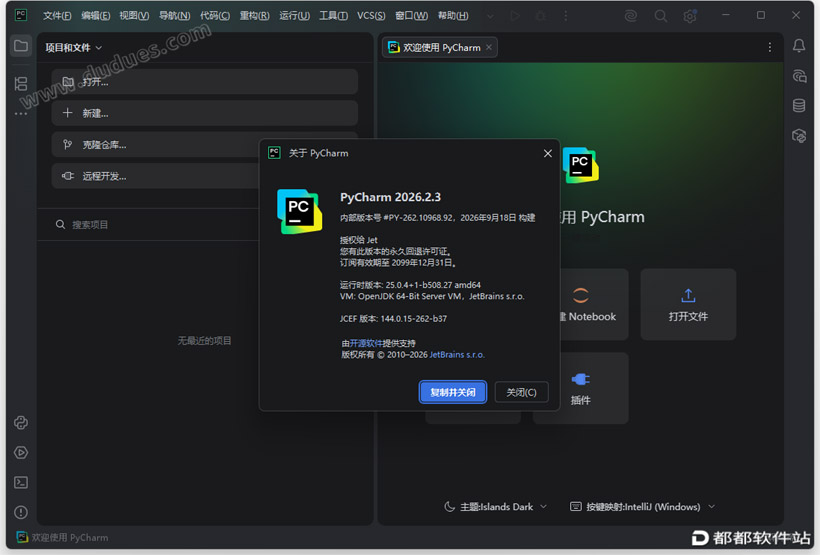Open the Terminal tool window icon
This screenshot has height=555, width=820.
tap(21, 482)
